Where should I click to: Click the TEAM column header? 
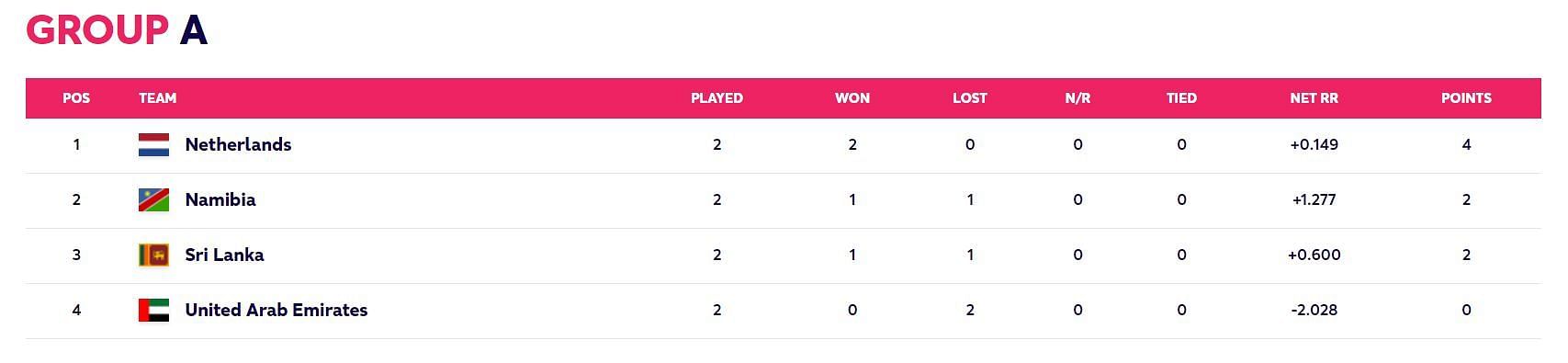157,97
